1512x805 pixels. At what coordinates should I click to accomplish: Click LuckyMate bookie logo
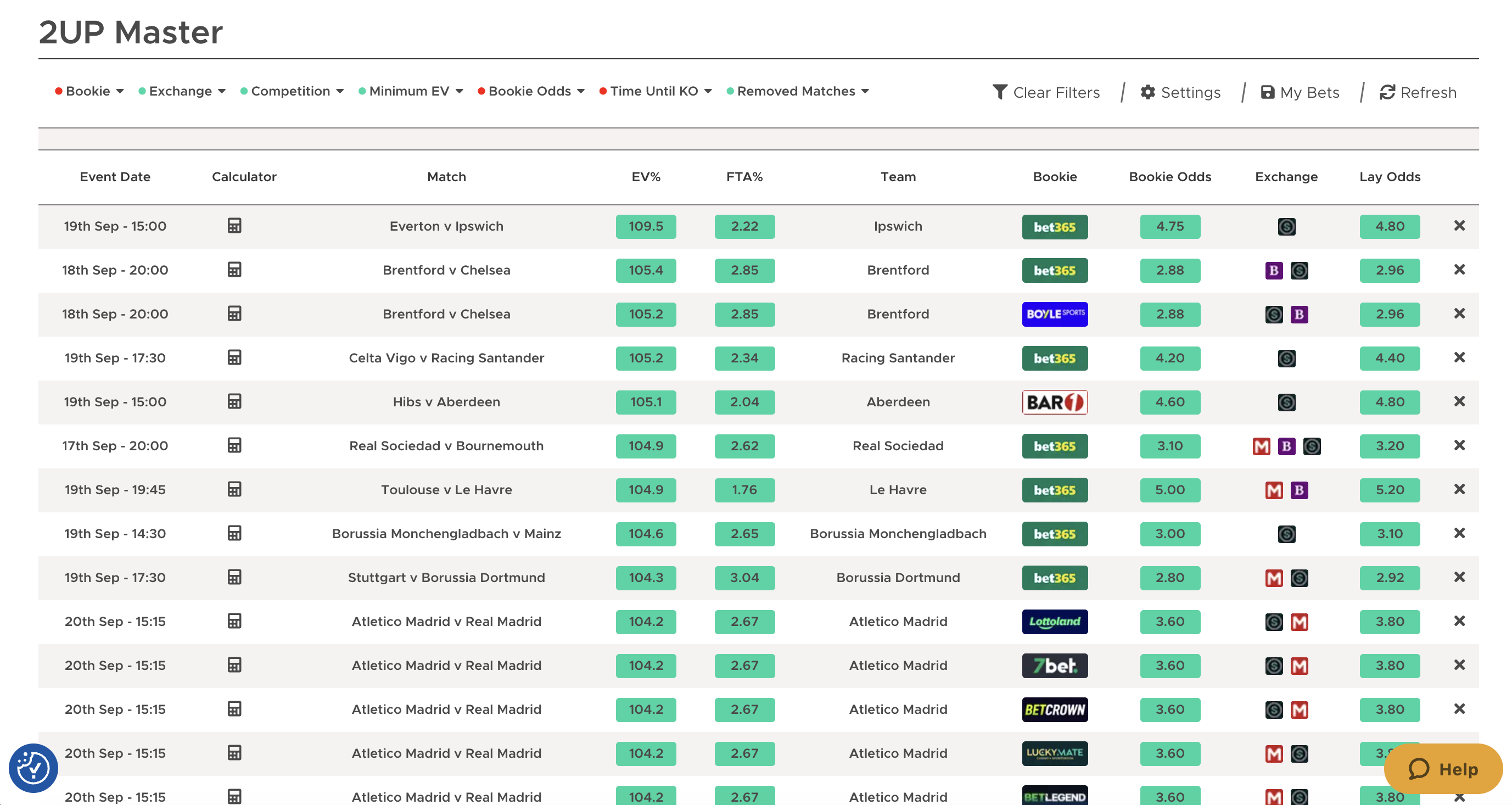pyautogui.click(x=1054, y=753)
